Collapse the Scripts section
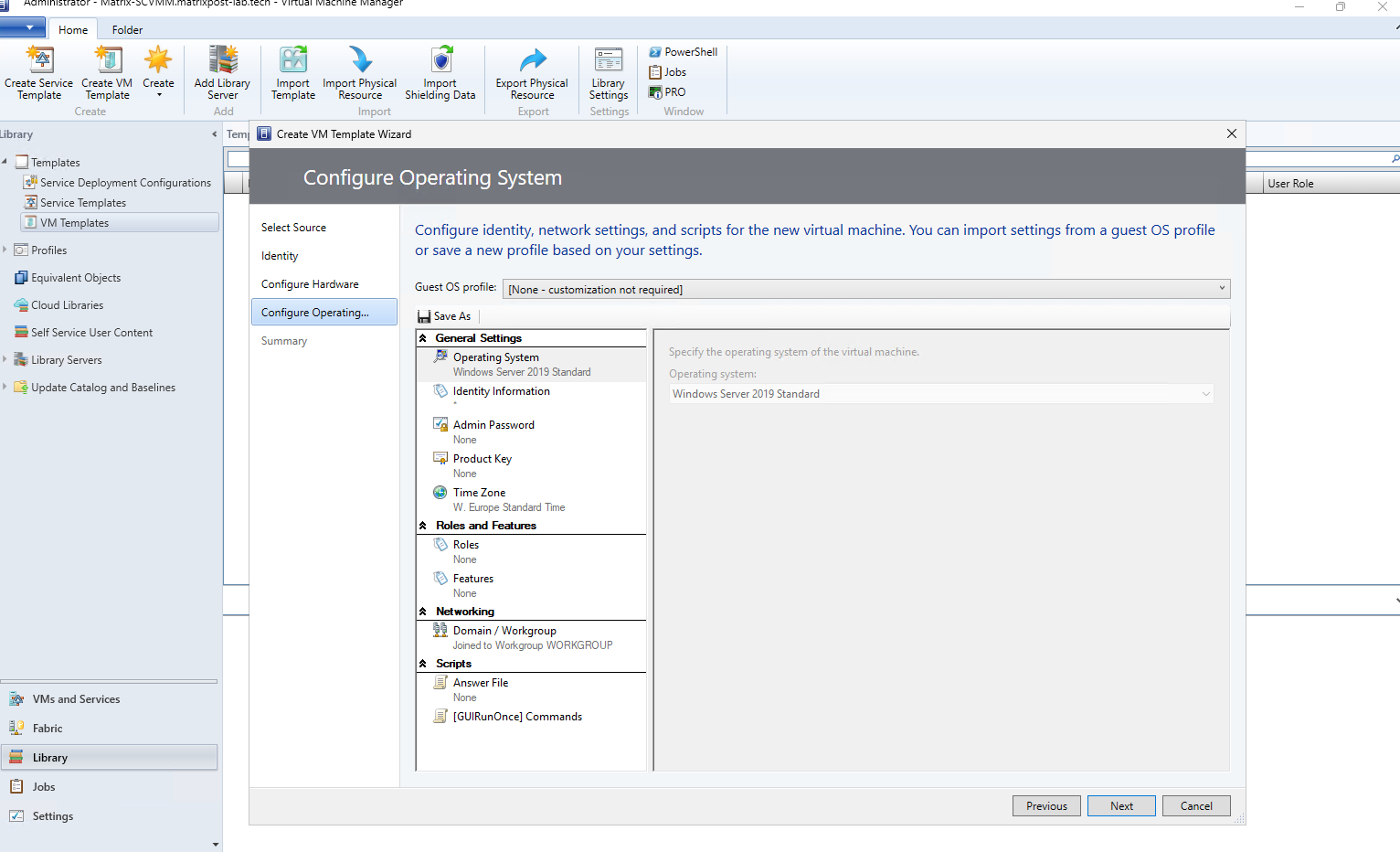The width and height of the screenshot is (1400, 852). click(x=423, y=664)
